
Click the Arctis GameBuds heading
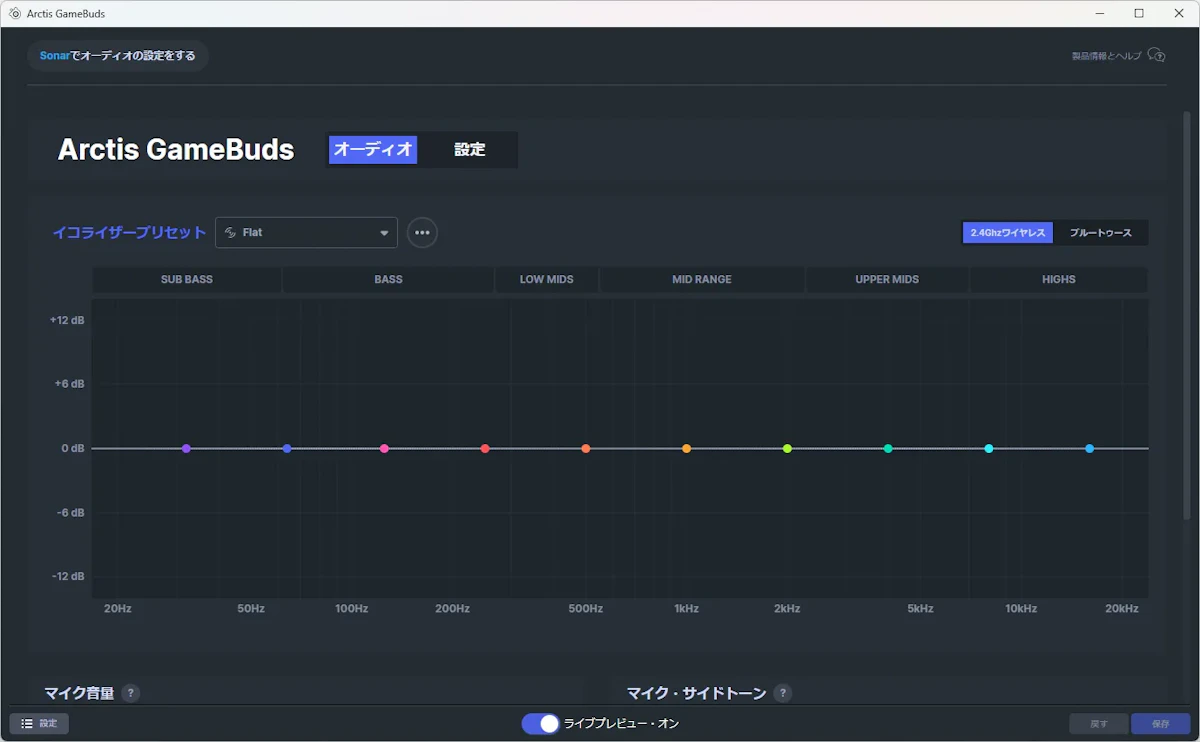pos(176,150)
